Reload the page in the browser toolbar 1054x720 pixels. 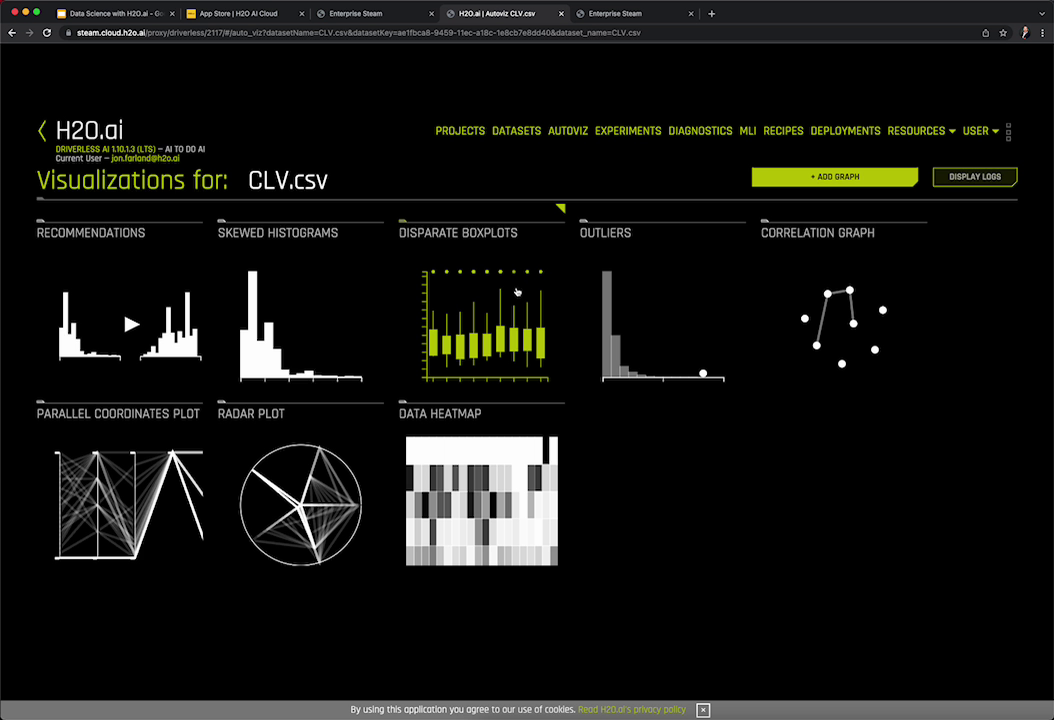(x=47, y=32)
